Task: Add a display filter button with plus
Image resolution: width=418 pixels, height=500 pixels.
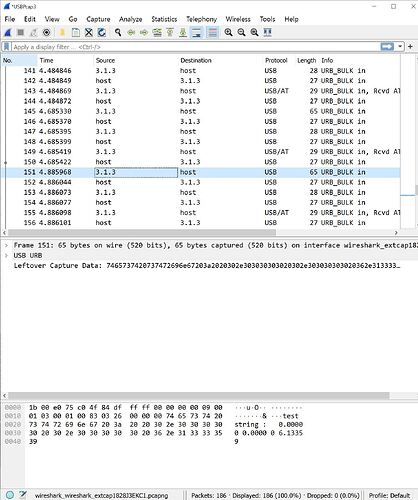Action: coord(410,47)
